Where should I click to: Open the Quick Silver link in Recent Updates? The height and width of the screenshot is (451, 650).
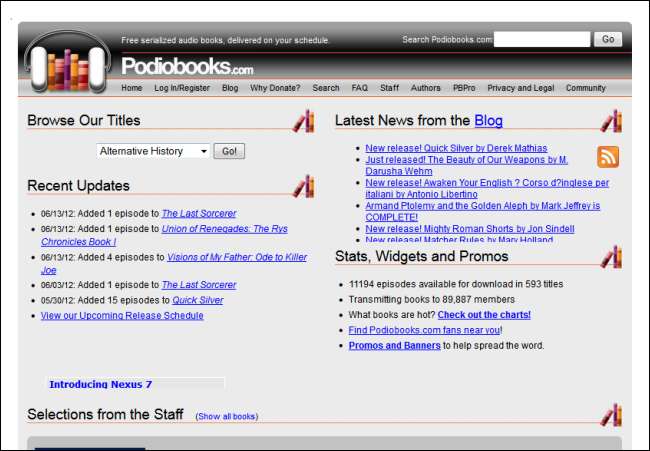point(198,300)
